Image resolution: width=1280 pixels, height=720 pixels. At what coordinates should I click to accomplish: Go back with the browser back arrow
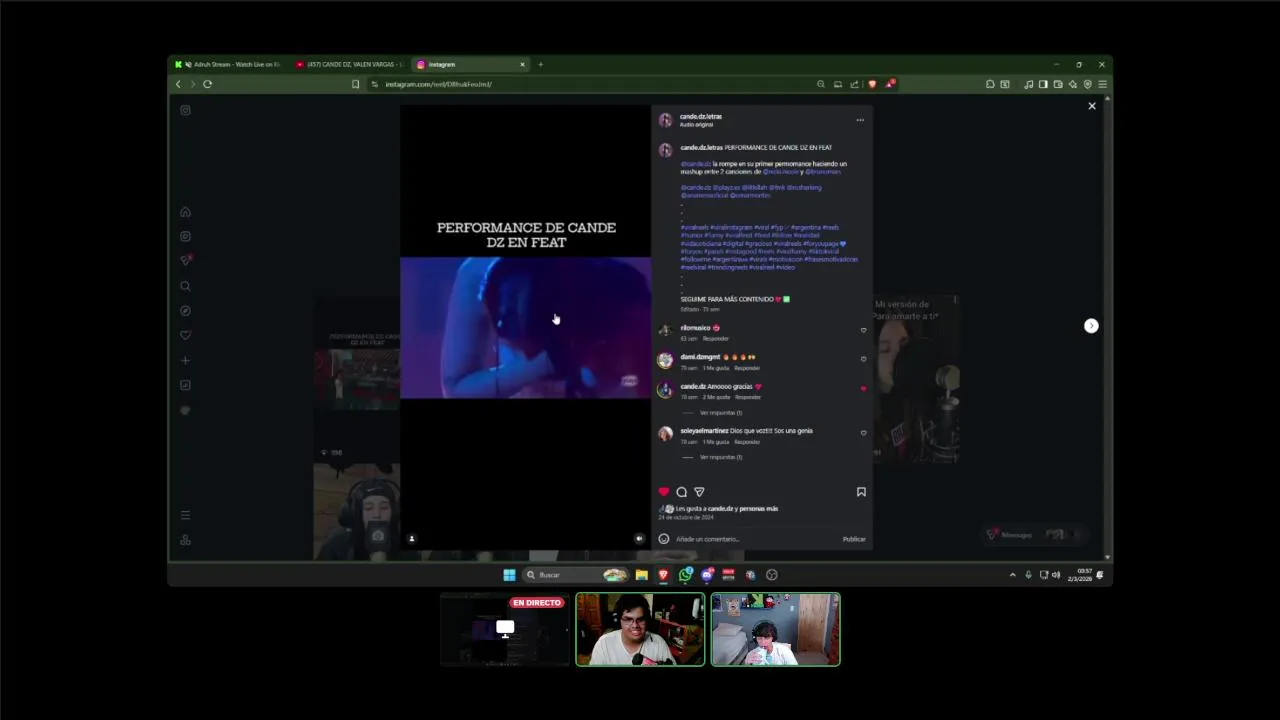pyautogui.click(x=178, y=84)
